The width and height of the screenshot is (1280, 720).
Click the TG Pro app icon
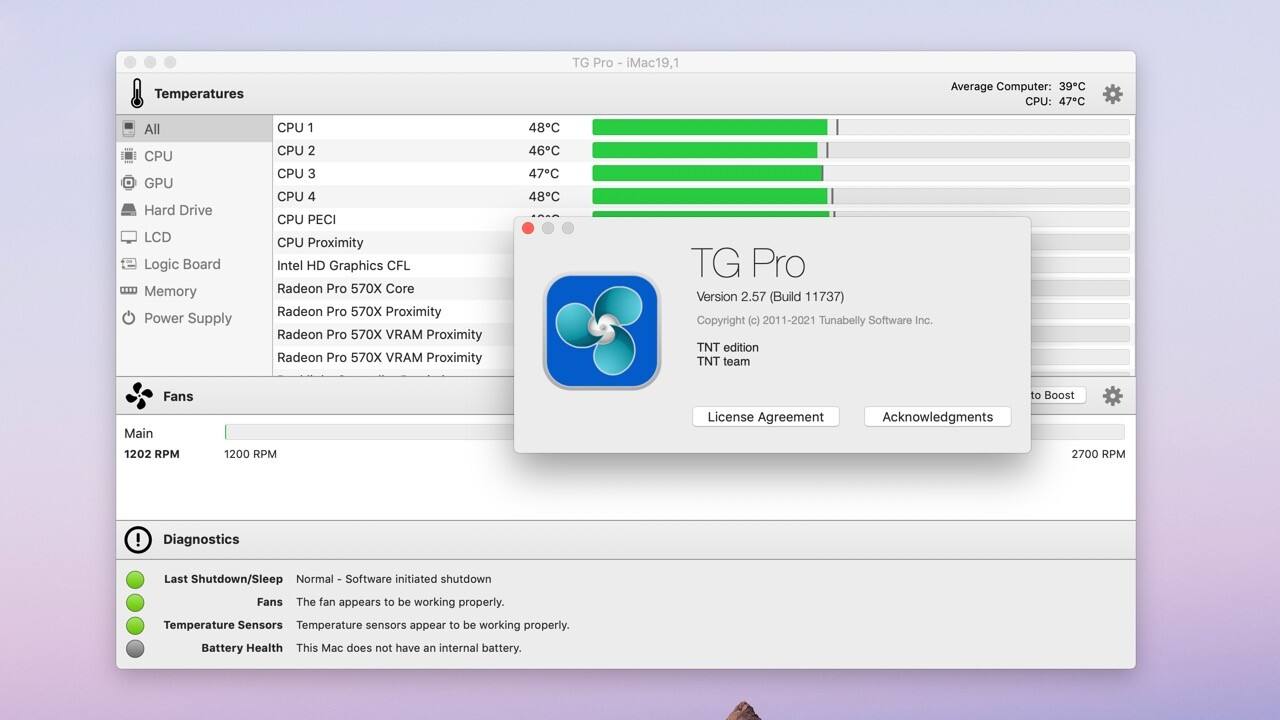tap(602, 331)
